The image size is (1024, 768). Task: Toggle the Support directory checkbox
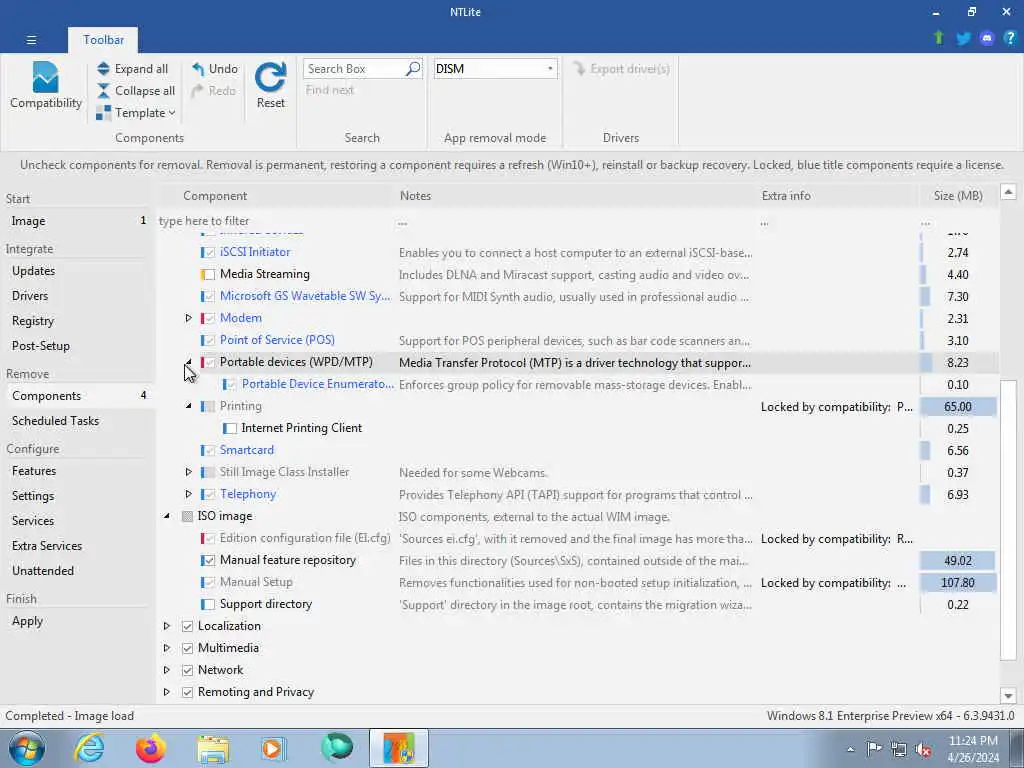pos(208,604)
